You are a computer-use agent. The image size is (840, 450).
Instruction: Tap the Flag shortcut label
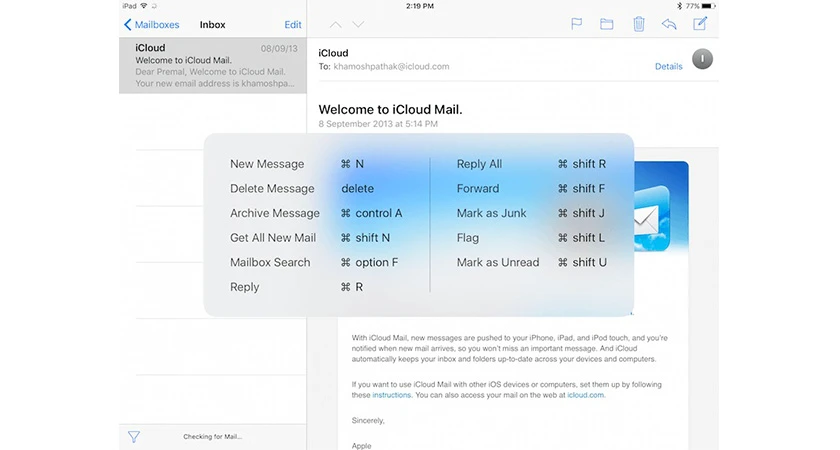tap(468, 238)
